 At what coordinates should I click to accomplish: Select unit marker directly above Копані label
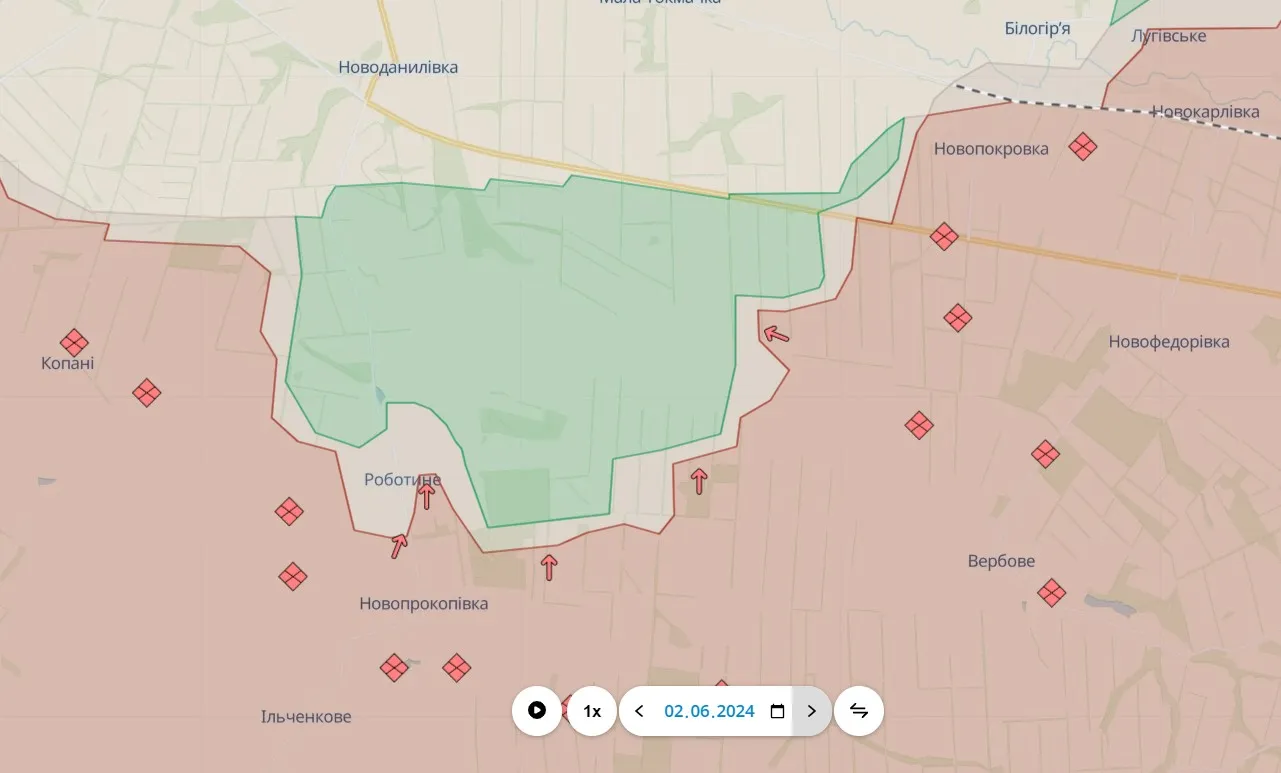tap(74, 343)
